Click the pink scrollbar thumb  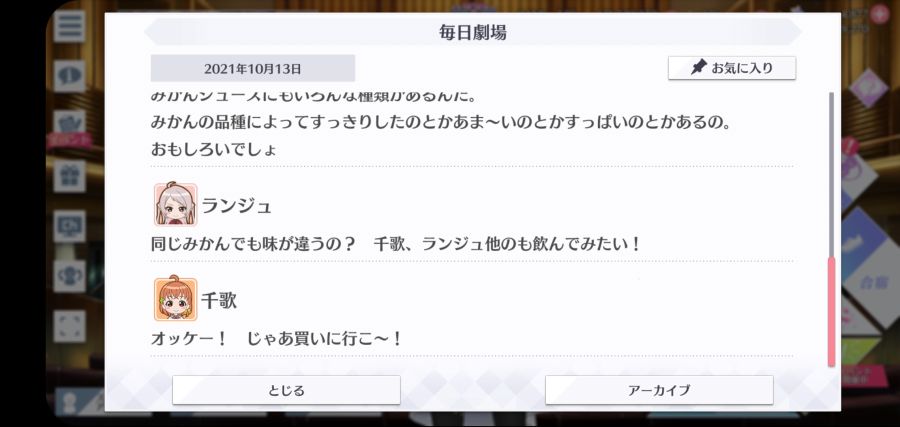(x=831, y=312)
